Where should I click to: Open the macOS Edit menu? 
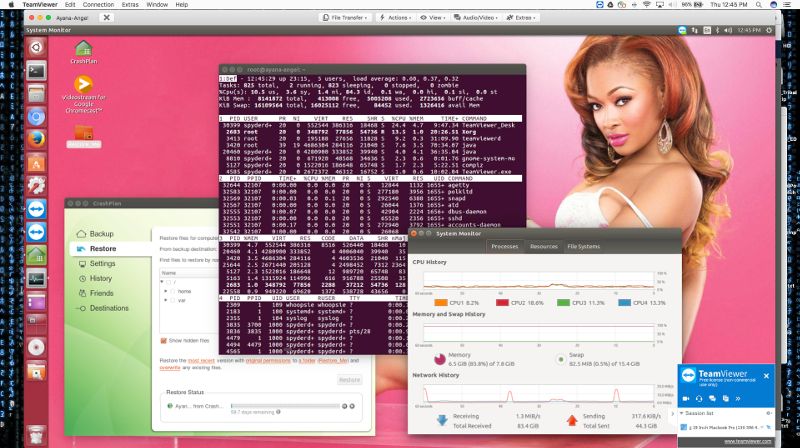70,5
